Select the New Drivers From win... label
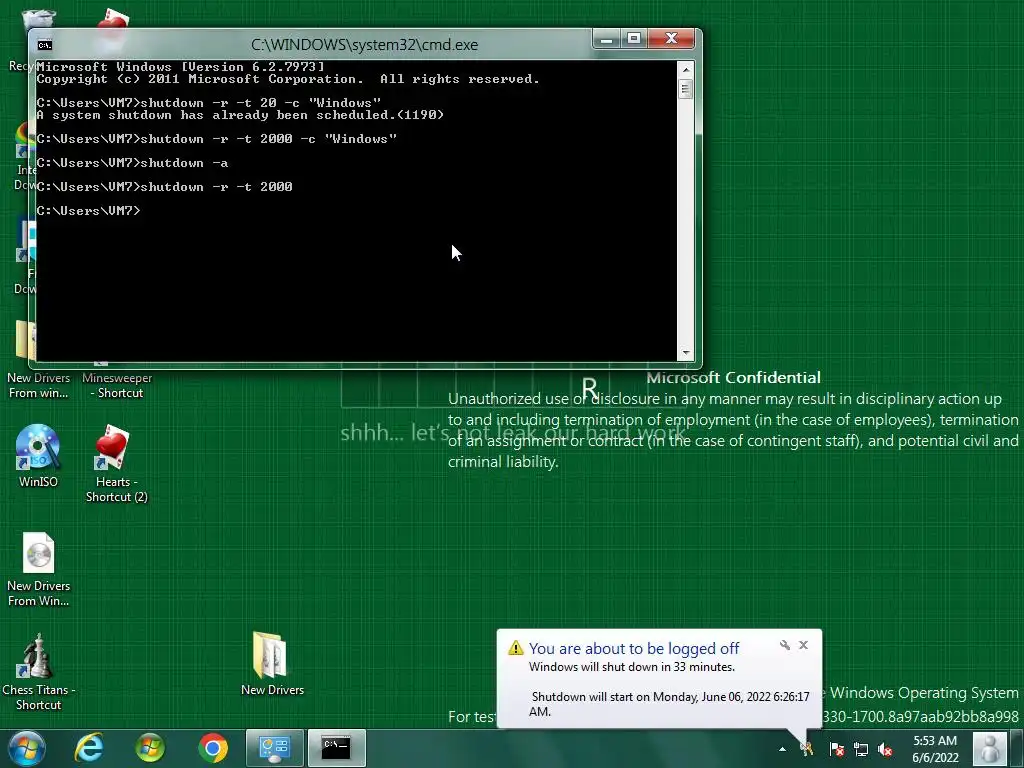This screenshot has width=1024, height=768. pyautogui.click(x=38, y=385)
